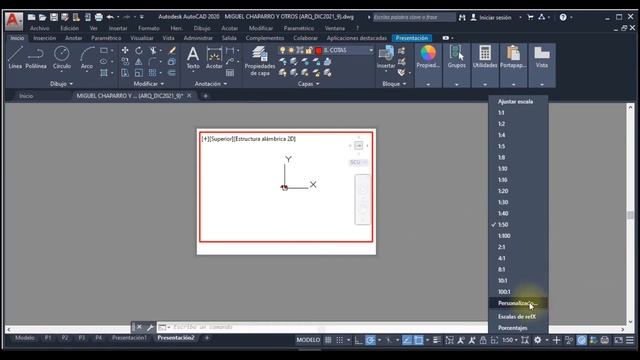This screenshot has width=640, height=360.
Task: Expand the Iniciar sesión dropdown
Action: click(x=520, y=17)
